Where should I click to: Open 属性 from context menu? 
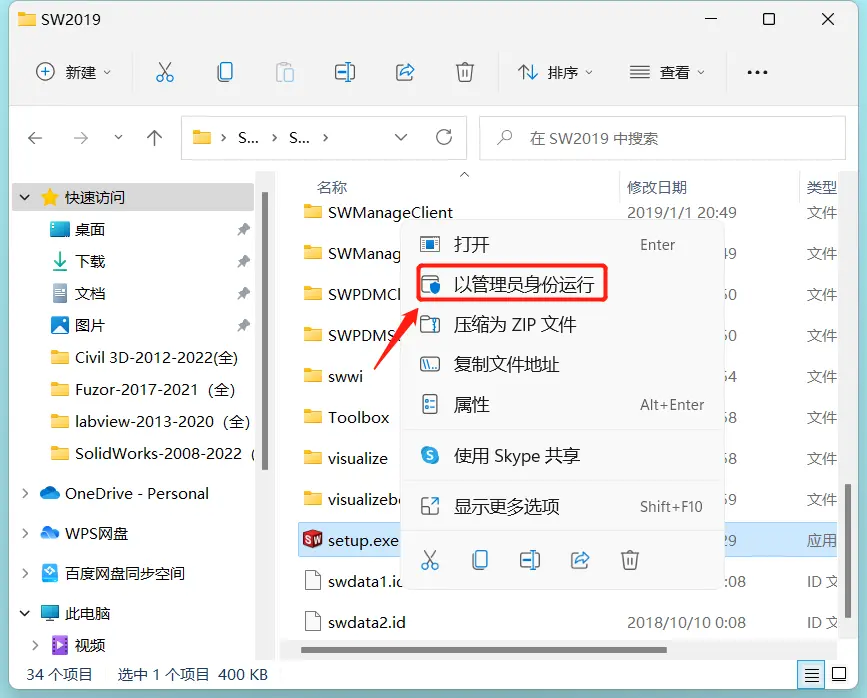(563, 404)
